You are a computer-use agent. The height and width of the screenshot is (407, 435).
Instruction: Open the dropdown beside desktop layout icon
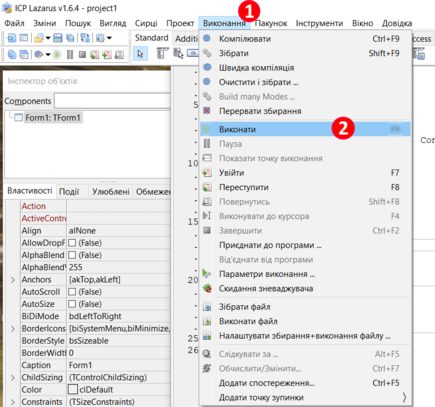109,38
